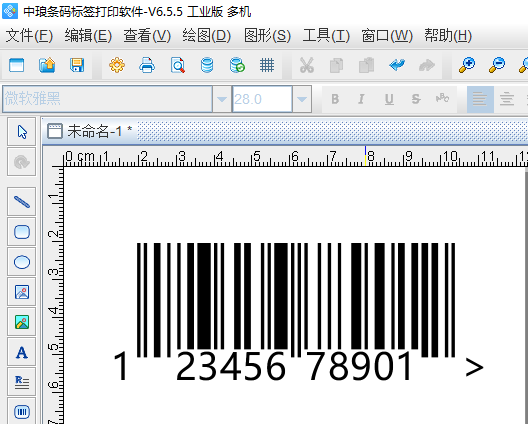Open an existing label file

pos(47,65)
